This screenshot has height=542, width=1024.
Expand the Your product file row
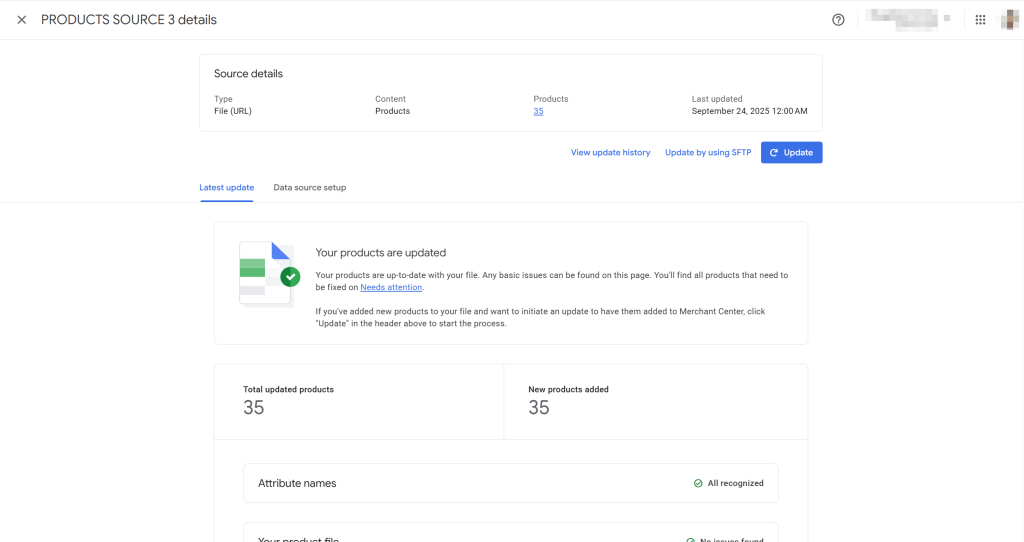coord(510,536)
